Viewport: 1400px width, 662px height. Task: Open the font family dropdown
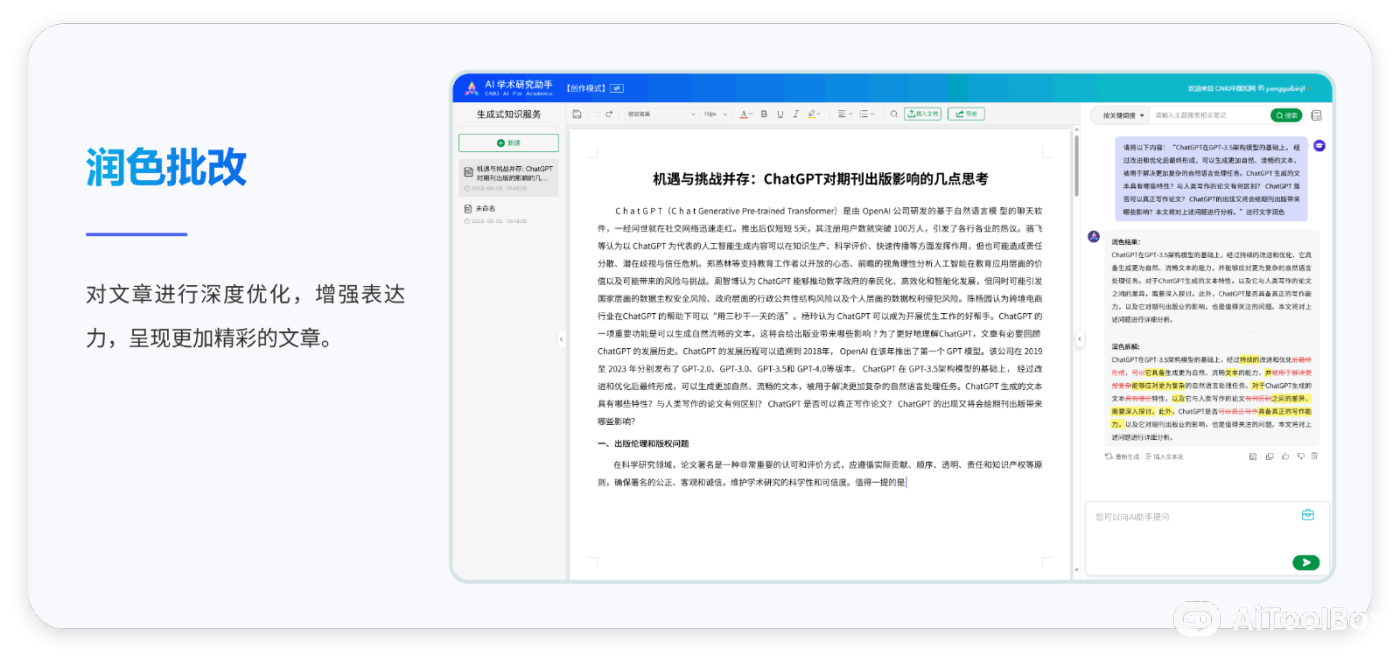[x=660, y=114]
